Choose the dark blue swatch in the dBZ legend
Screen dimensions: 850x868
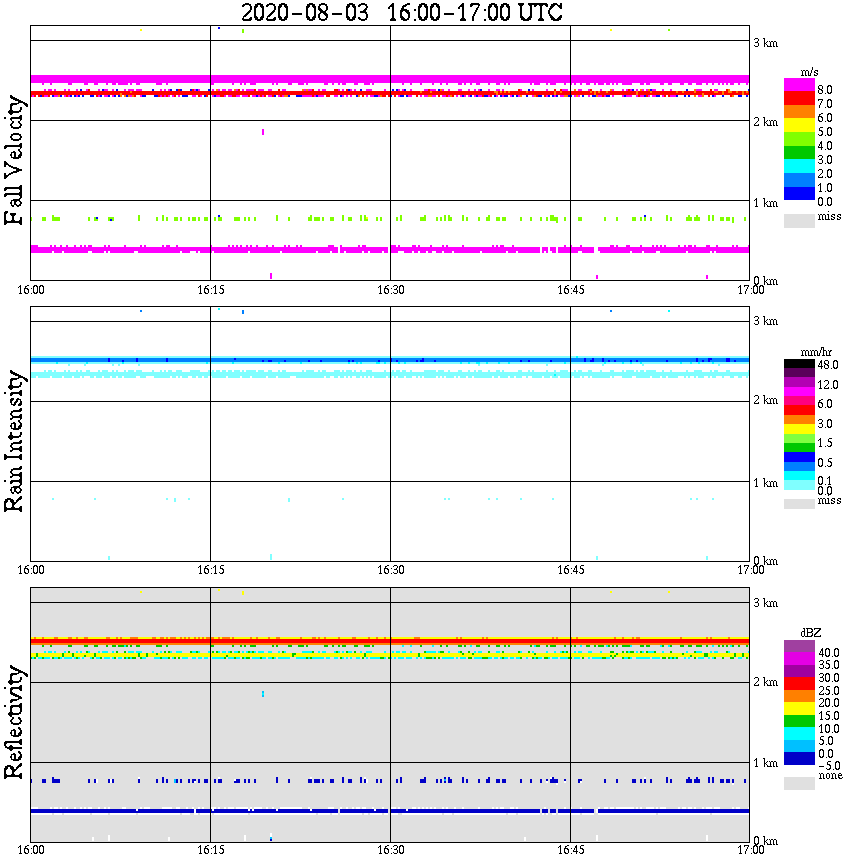click(799, 758)
